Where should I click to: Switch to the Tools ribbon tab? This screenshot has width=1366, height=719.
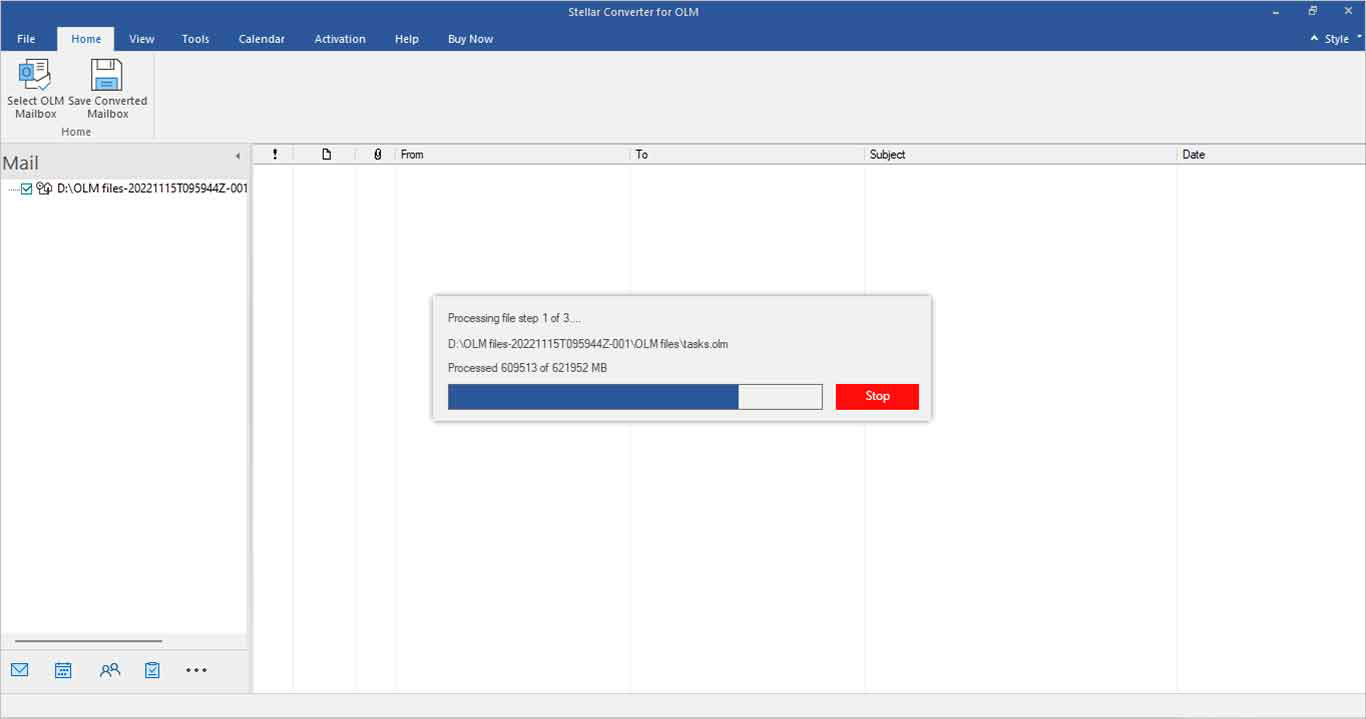pos(195,39)
